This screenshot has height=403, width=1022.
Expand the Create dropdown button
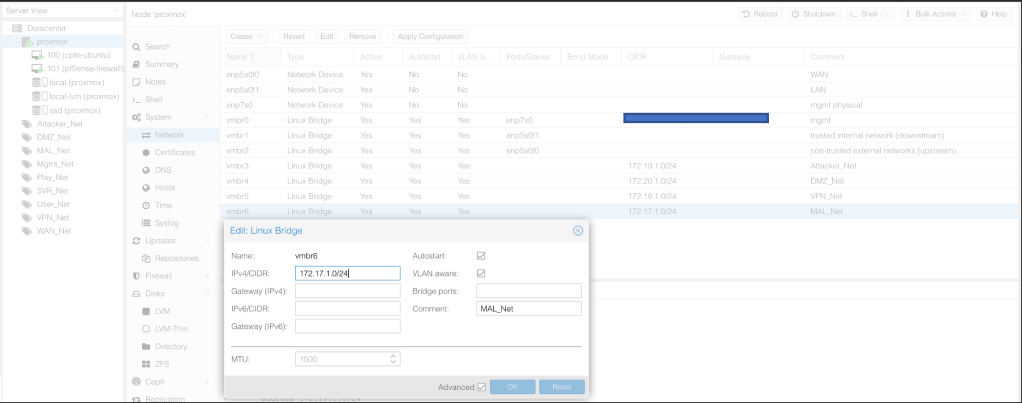[246, 36]
